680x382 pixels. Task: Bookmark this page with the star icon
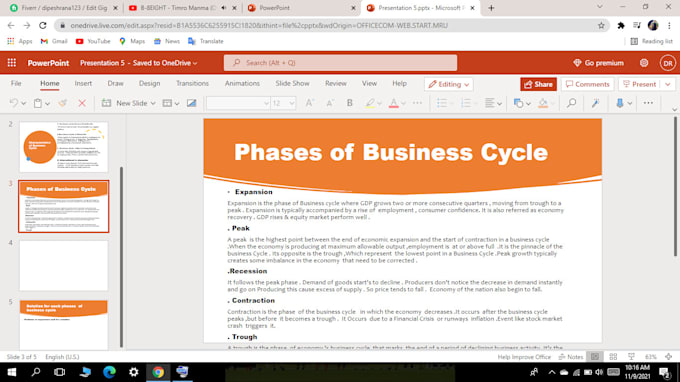[x=601, y=26]
